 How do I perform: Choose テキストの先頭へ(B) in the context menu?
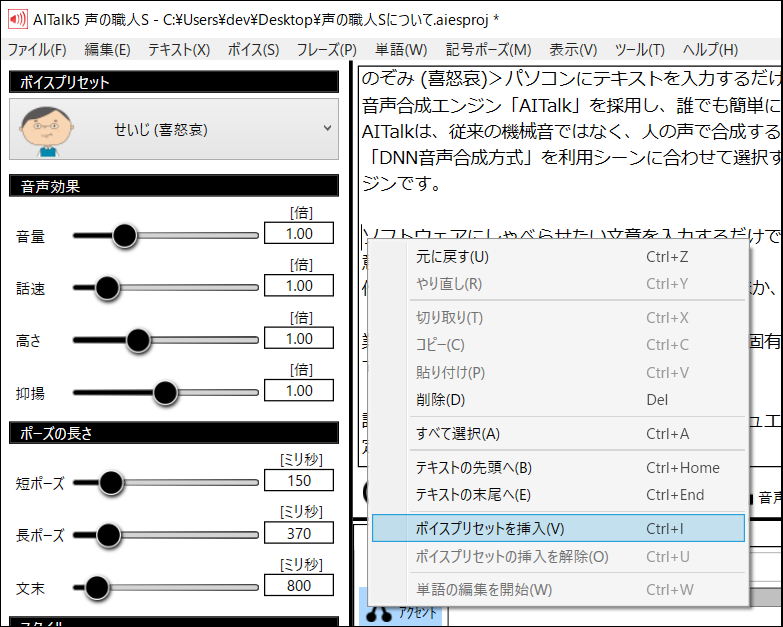[x=558, y=467]
